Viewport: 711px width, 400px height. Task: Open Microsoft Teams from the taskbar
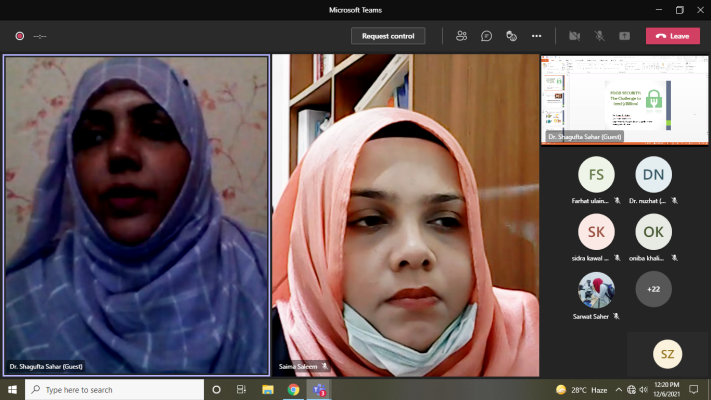tap(320, 389)
